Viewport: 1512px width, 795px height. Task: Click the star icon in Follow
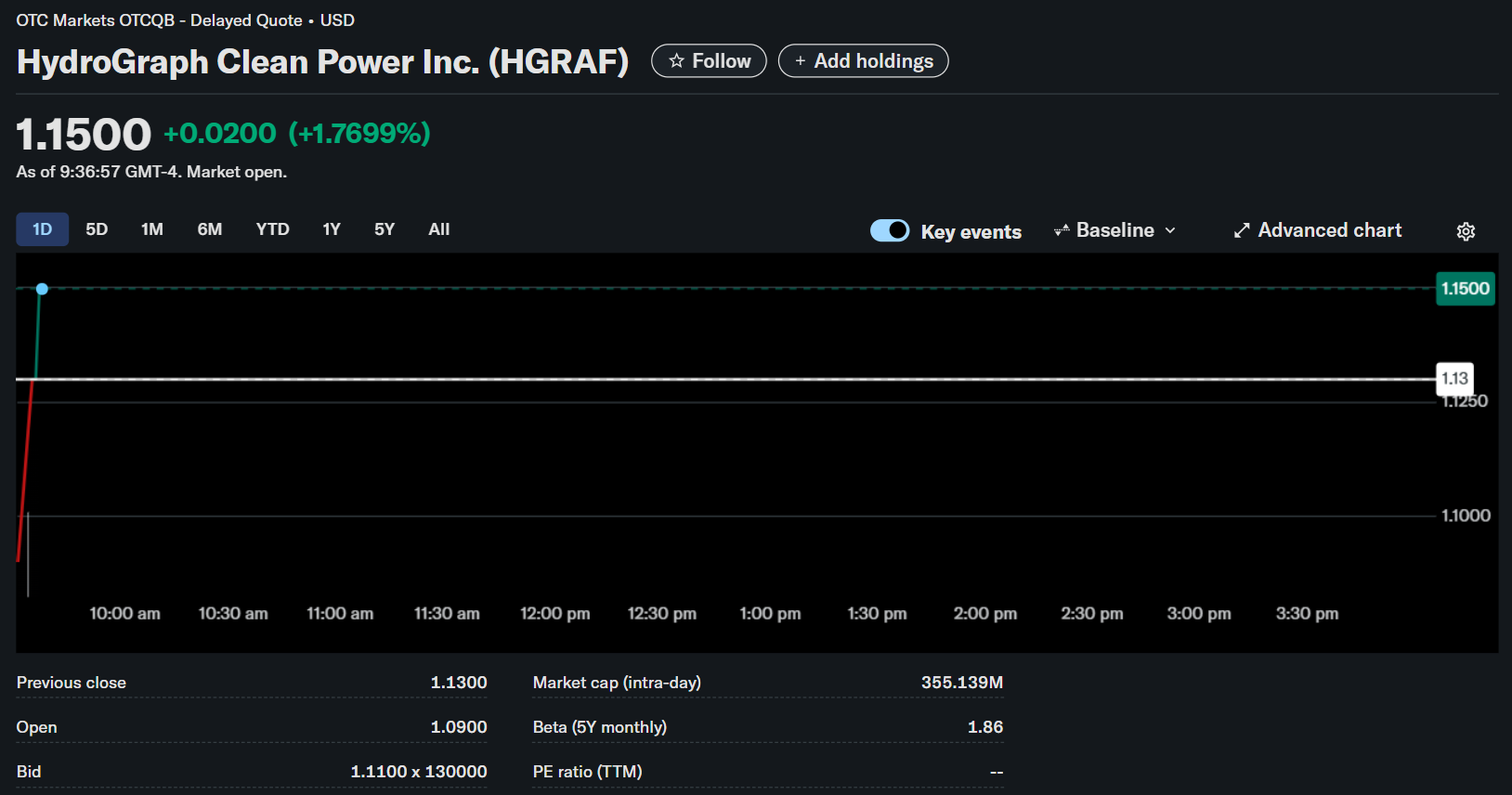[676, 61]
